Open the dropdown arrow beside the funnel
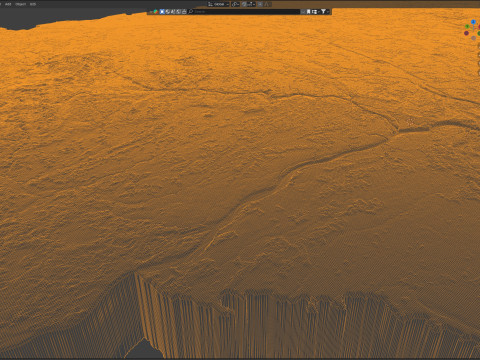Image resolution: width=480 pixels, height=360 pixels. click(x=328, y=11)
